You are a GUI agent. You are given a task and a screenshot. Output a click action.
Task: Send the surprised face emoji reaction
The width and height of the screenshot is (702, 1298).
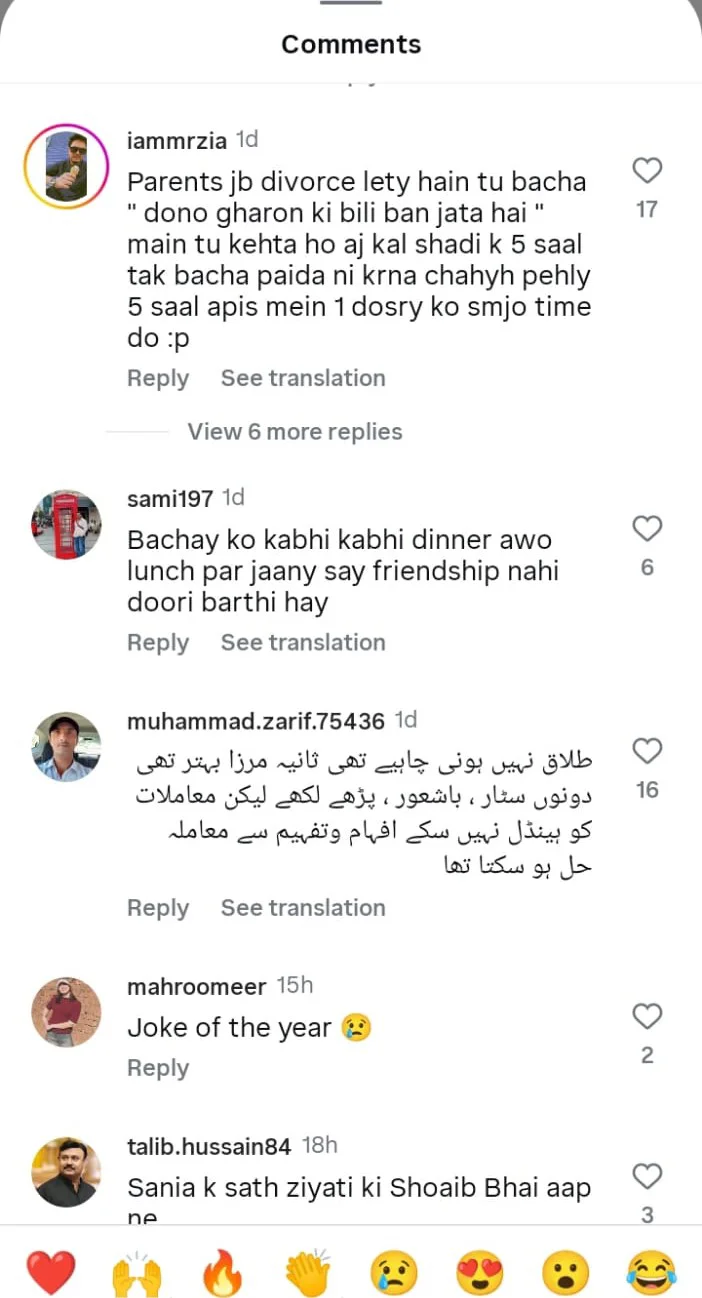pos(566,1273)
